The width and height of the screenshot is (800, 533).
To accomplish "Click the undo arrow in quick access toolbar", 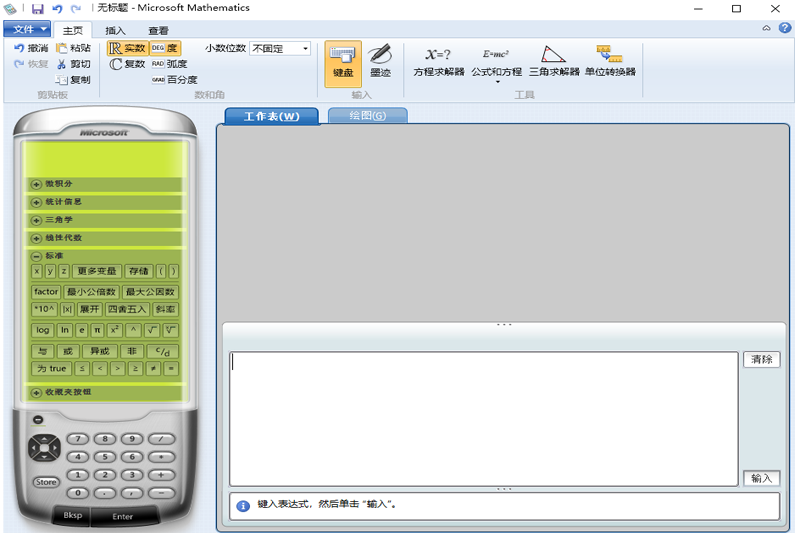I will coord(57,9).
